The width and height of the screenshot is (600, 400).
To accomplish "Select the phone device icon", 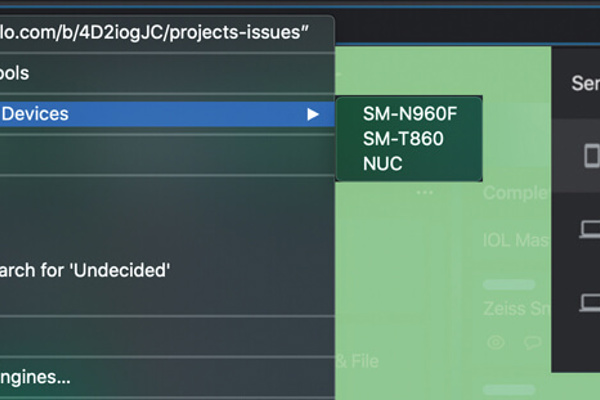I will click(592, 155).
